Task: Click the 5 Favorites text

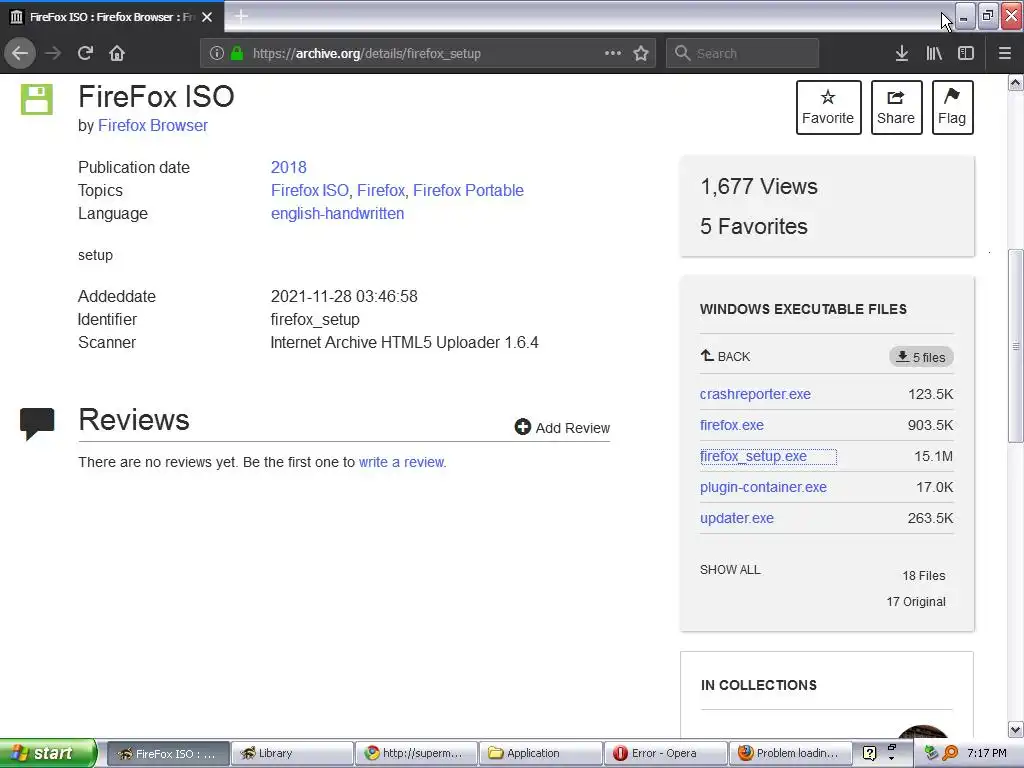Action: point(754,227)
